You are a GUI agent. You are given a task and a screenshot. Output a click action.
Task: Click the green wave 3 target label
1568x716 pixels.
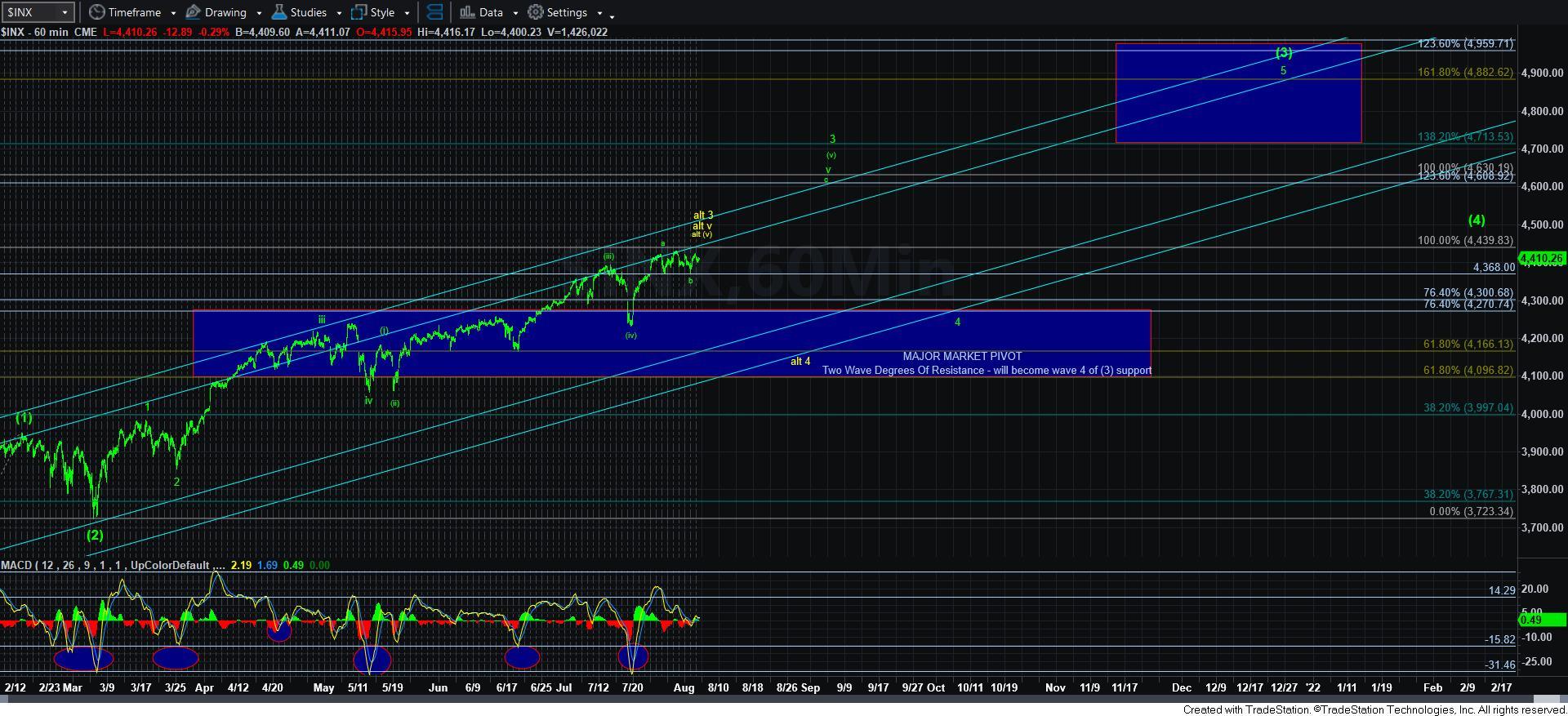(832, 140)
